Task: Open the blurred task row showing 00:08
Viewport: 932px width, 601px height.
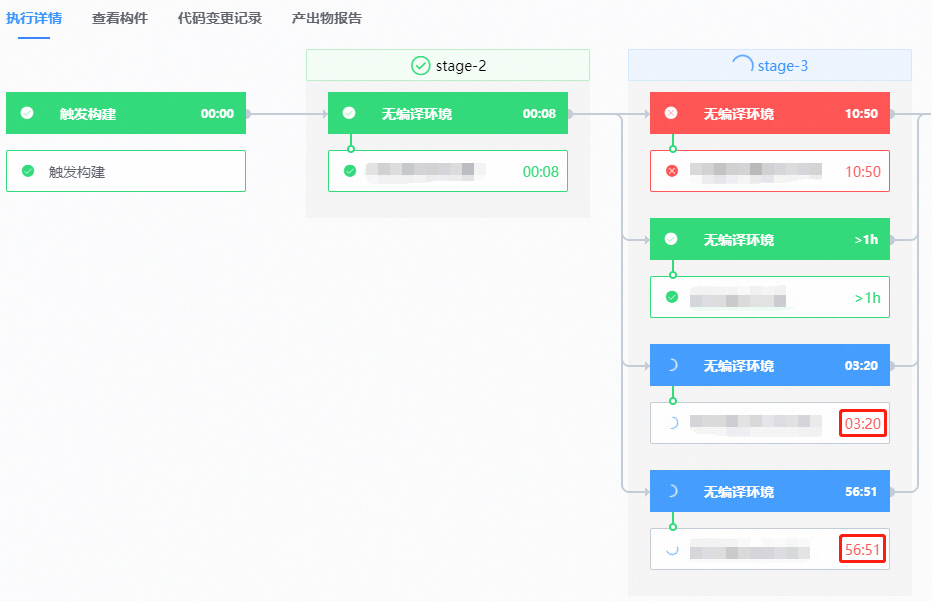Action: tap(448, 171)
